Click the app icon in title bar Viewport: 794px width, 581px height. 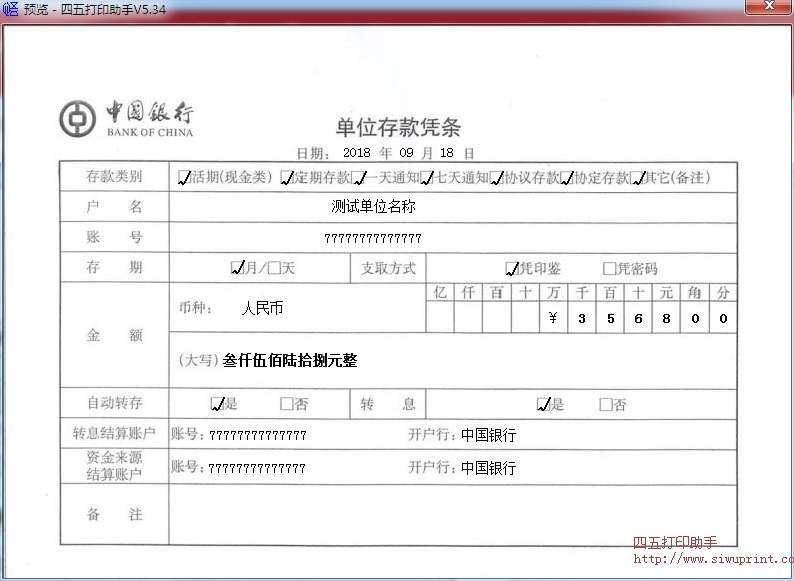(x=10, y=9)
